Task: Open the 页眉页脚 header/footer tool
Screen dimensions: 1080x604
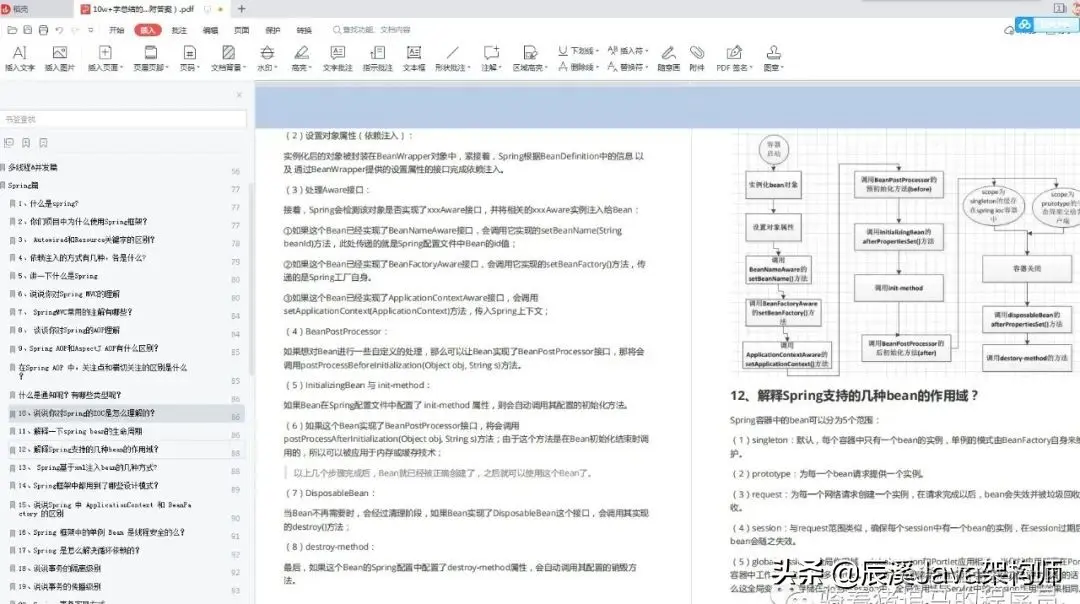Action: [x=150, y=58]
